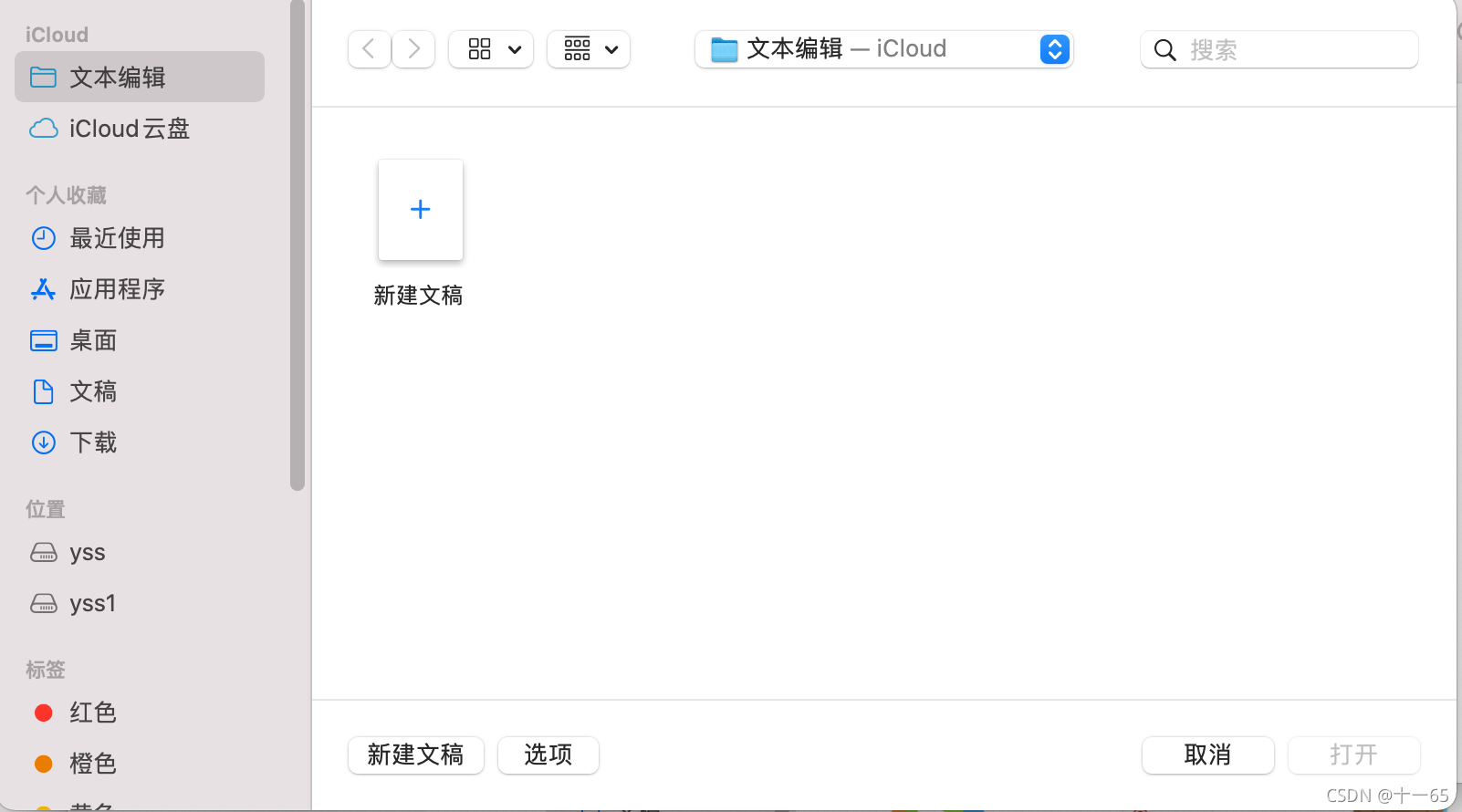Click the blue folder icon in location popup
Viewport: 1462px width, 812px height.
[725, 49]
